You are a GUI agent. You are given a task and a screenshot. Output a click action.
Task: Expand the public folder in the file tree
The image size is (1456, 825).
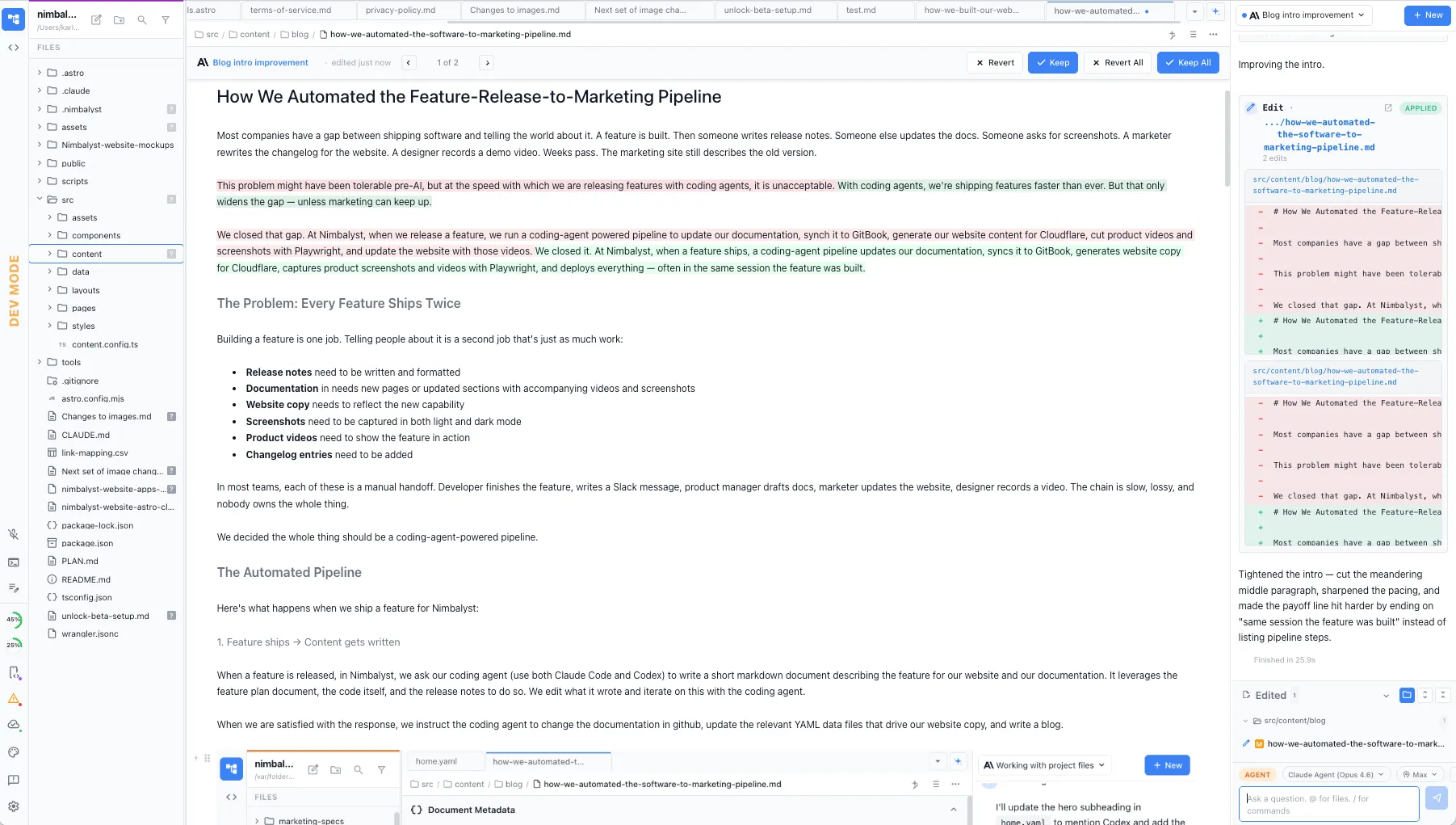pos(73,163)
